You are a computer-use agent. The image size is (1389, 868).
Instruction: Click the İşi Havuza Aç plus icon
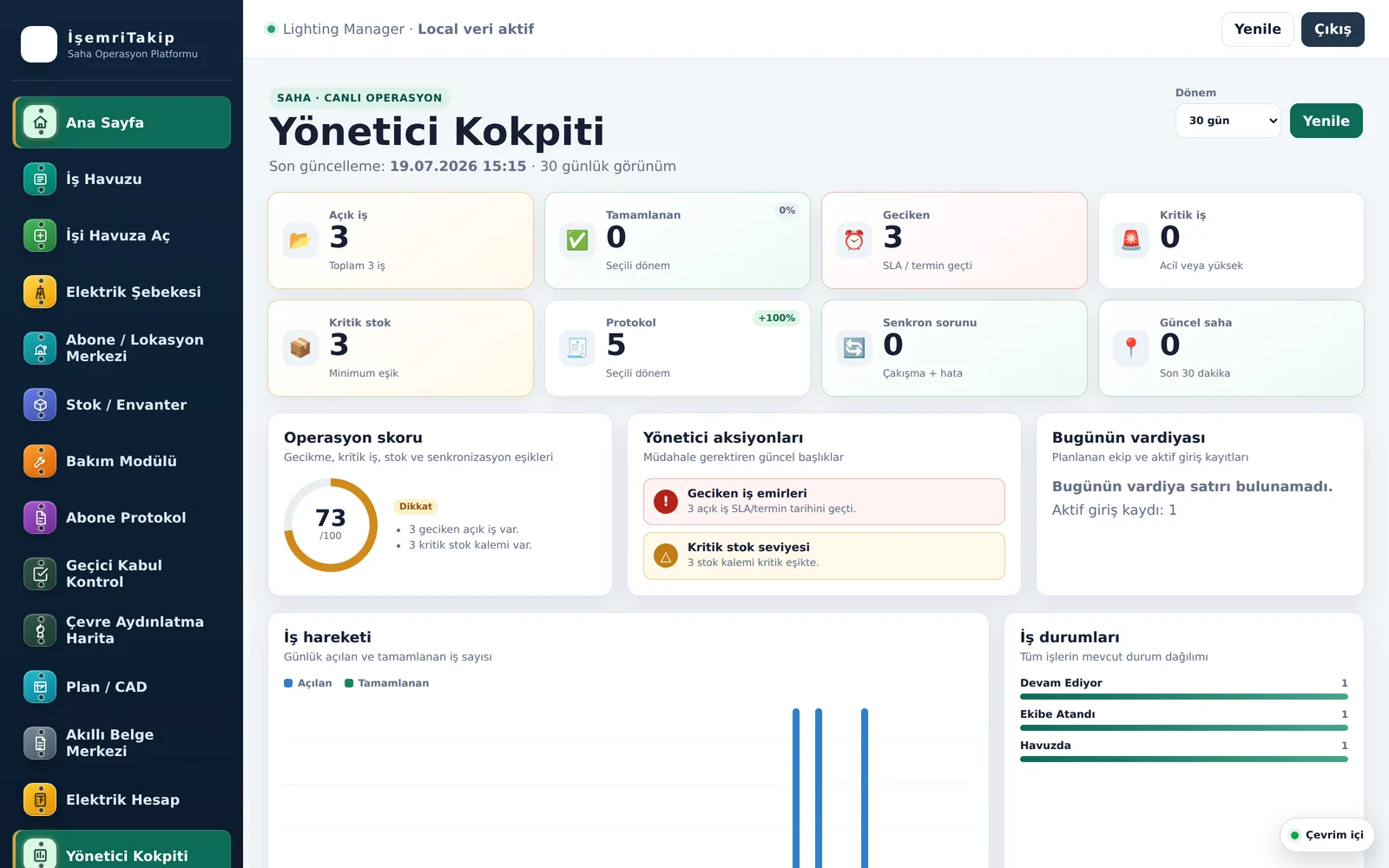(40, 235)
